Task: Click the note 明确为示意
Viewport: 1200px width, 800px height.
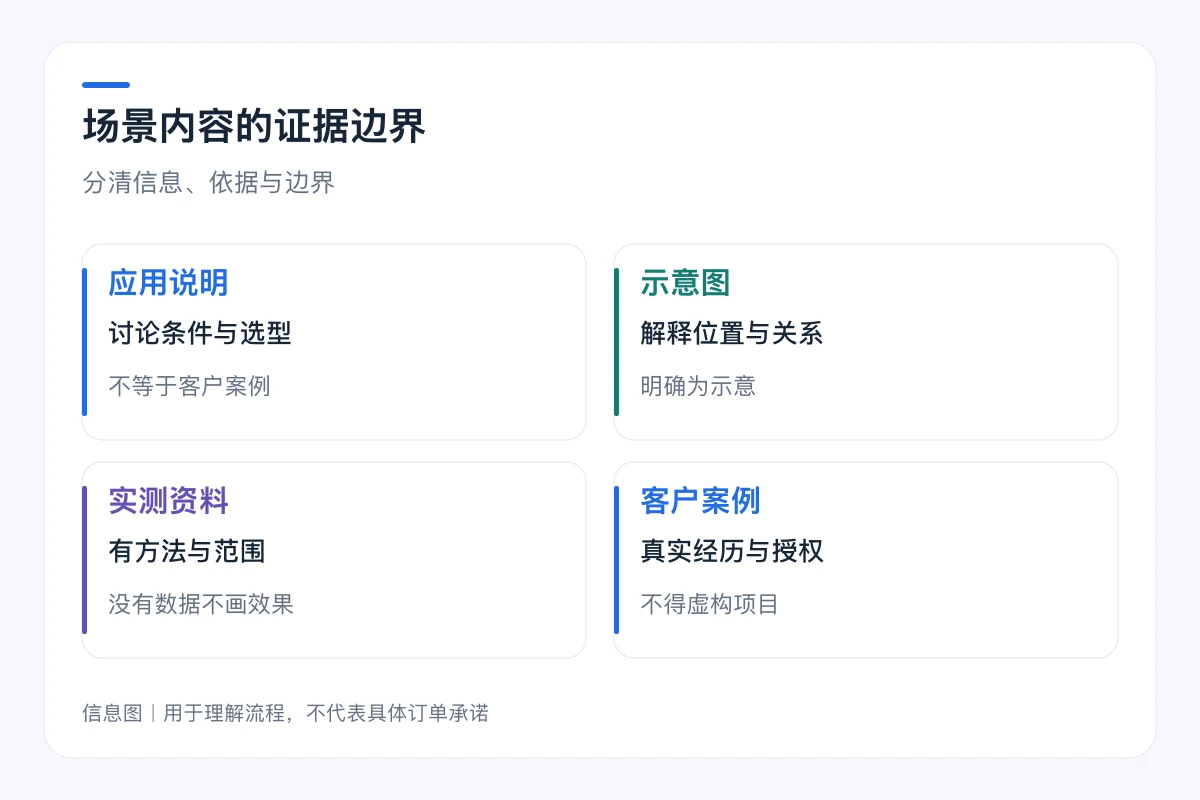Action: coord(698,386)
